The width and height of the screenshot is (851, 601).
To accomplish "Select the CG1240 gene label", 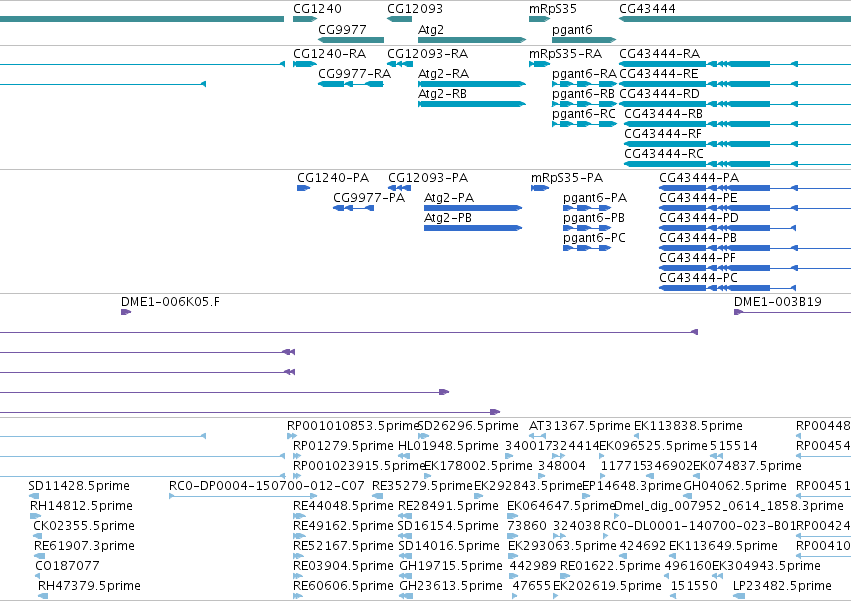I will click(317, 9).
